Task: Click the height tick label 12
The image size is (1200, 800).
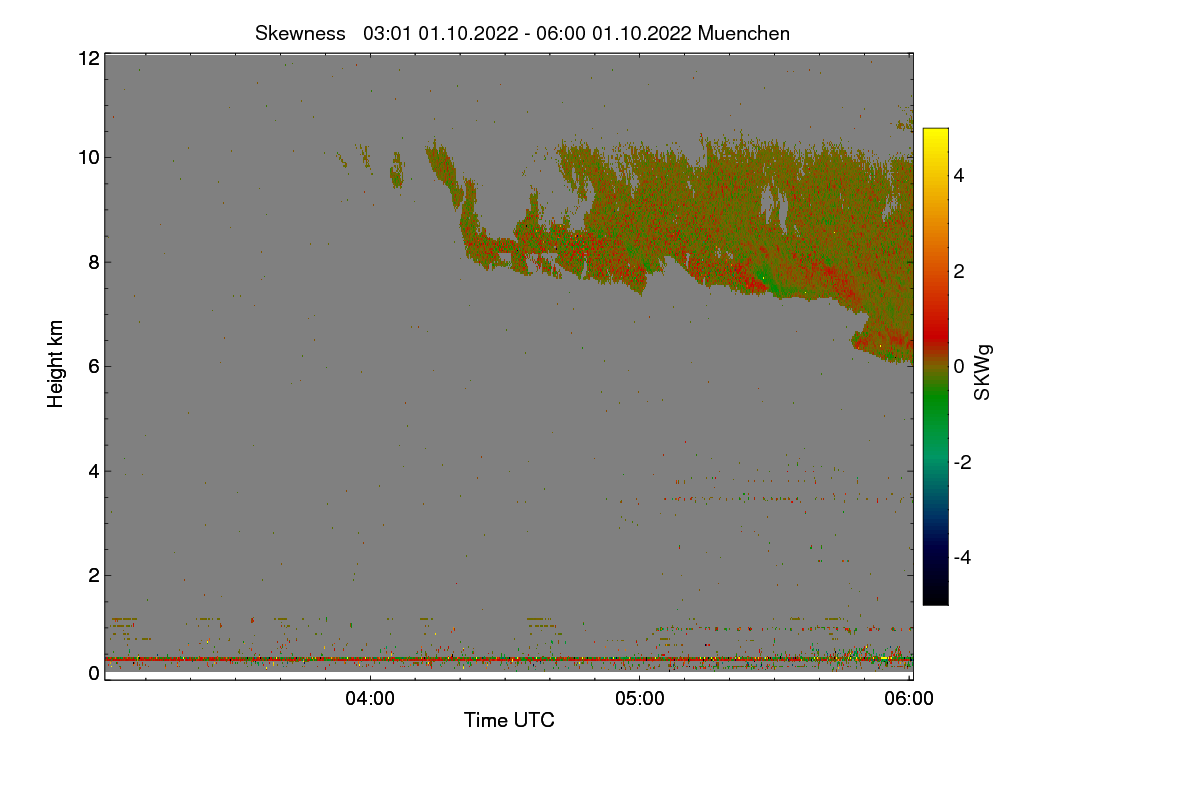Action: (88, 58)
